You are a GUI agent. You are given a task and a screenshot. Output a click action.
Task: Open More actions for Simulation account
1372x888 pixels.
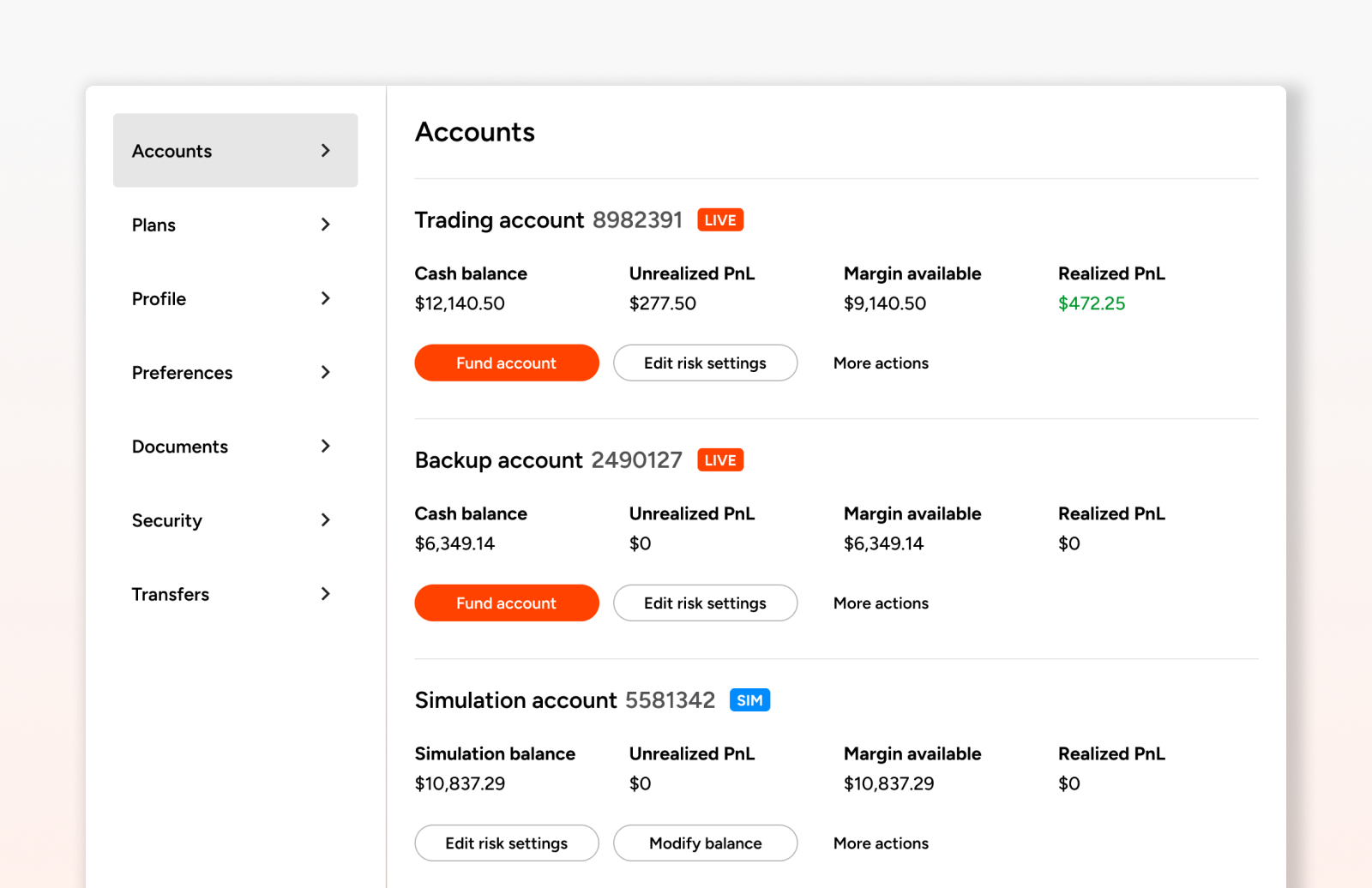tap(881, 843)
